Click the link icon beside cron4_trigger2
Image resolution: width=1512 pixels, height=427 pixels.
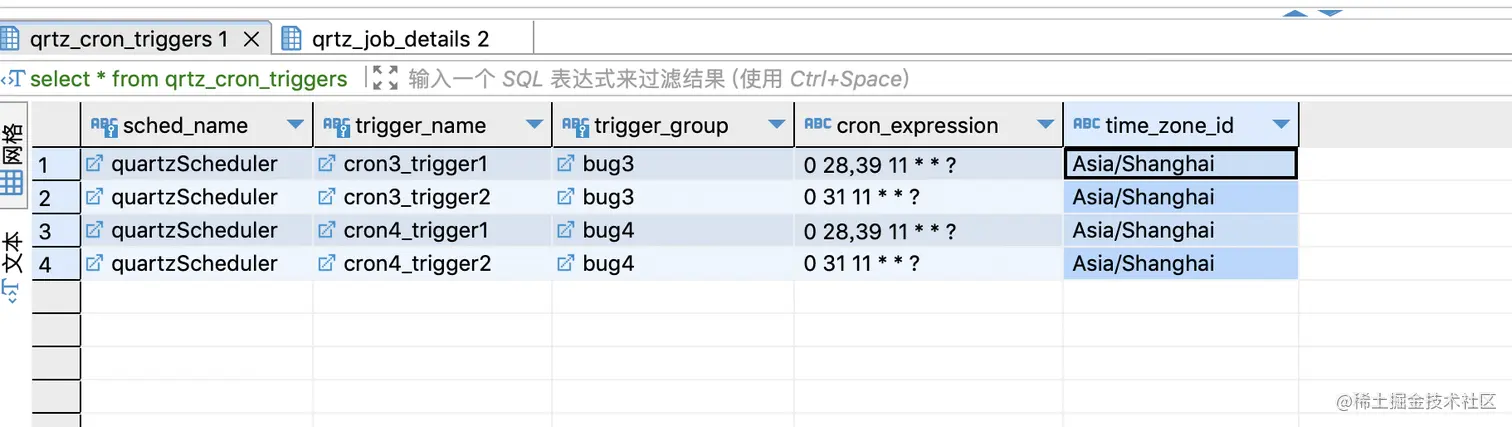(x=326, y=264)
